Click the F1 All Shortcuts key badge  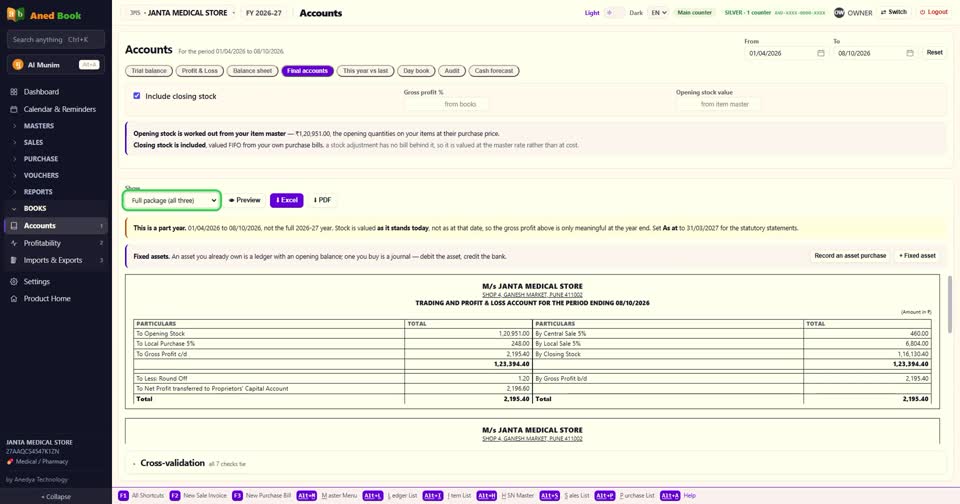tap(123, 495)
